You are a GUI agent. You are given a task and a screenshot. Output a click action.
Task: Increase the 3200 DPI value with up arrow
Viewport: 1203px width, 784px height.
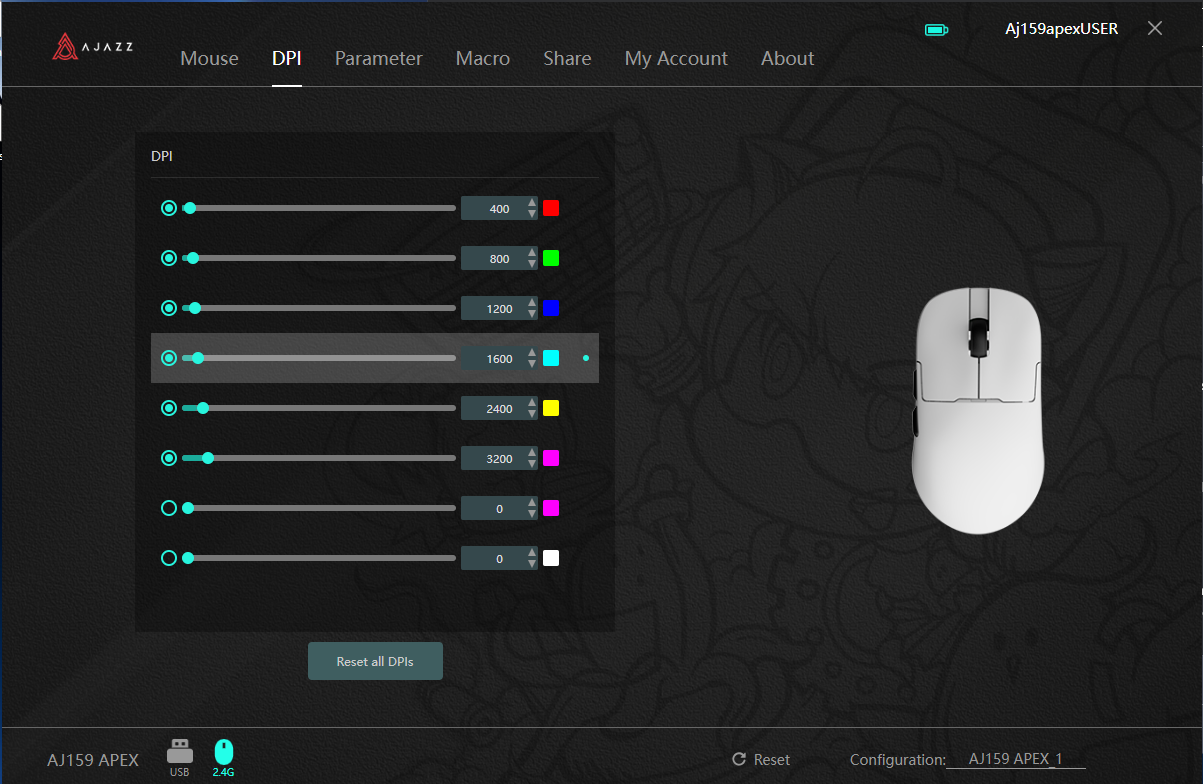tap(532, 453)
